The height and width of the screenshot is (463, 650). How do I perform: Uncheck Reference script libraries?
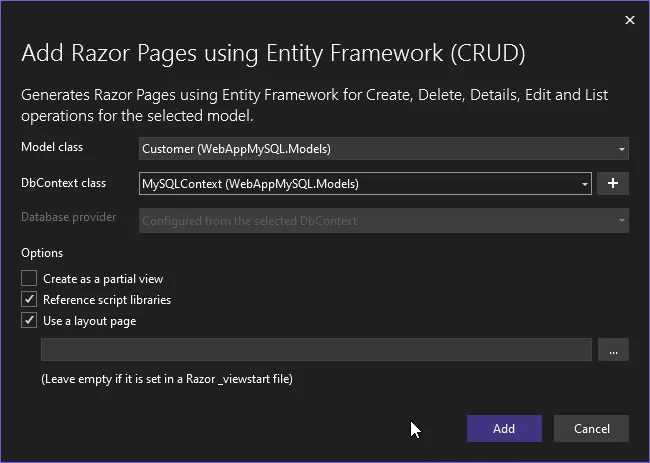[30, 300]
